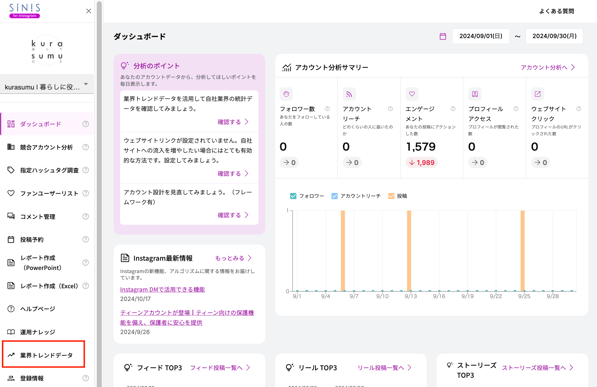Click help icon next to レポート作成 Excel

86,286
